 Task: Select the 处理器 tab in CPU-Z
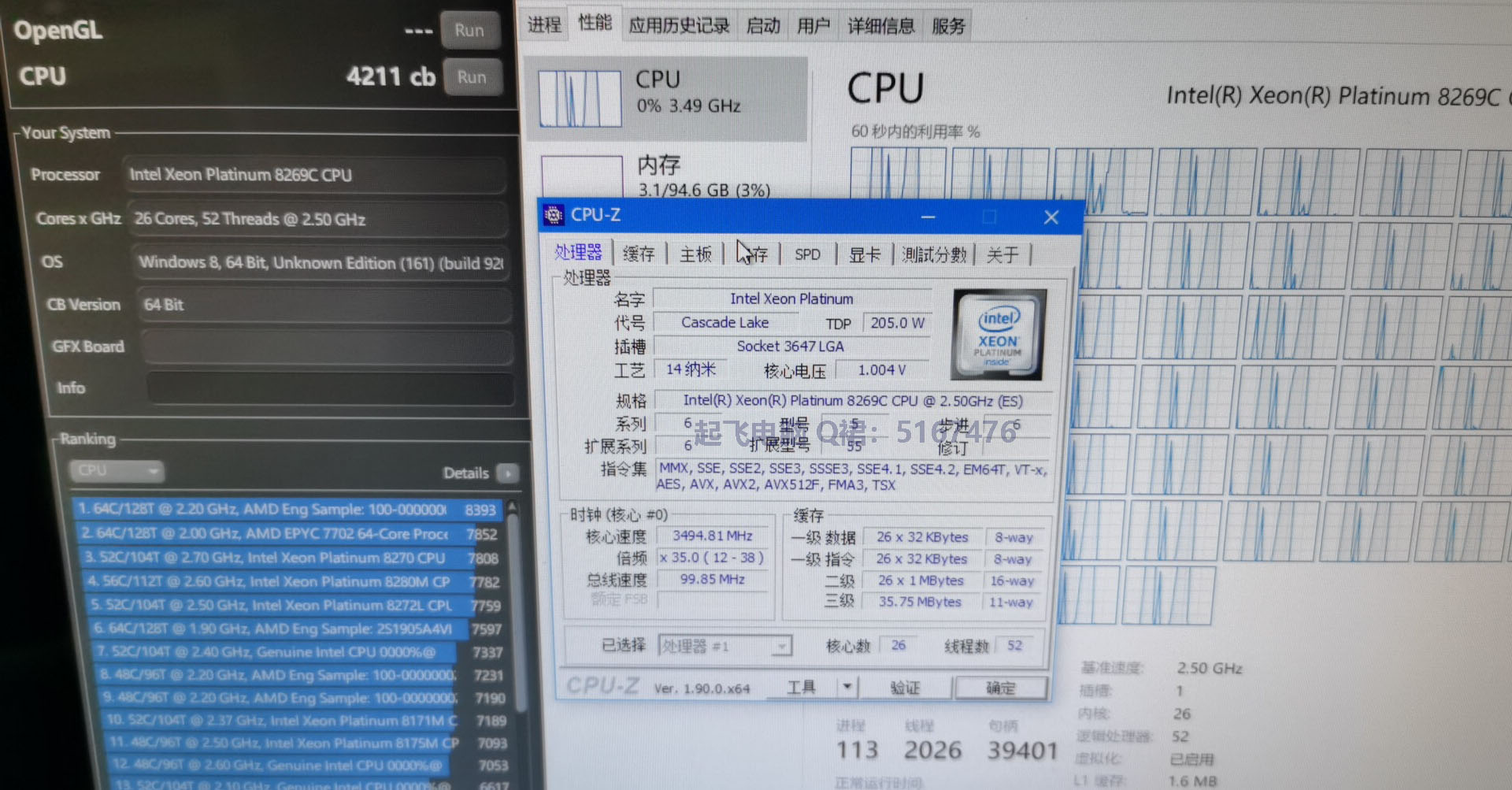coord(578,253)
